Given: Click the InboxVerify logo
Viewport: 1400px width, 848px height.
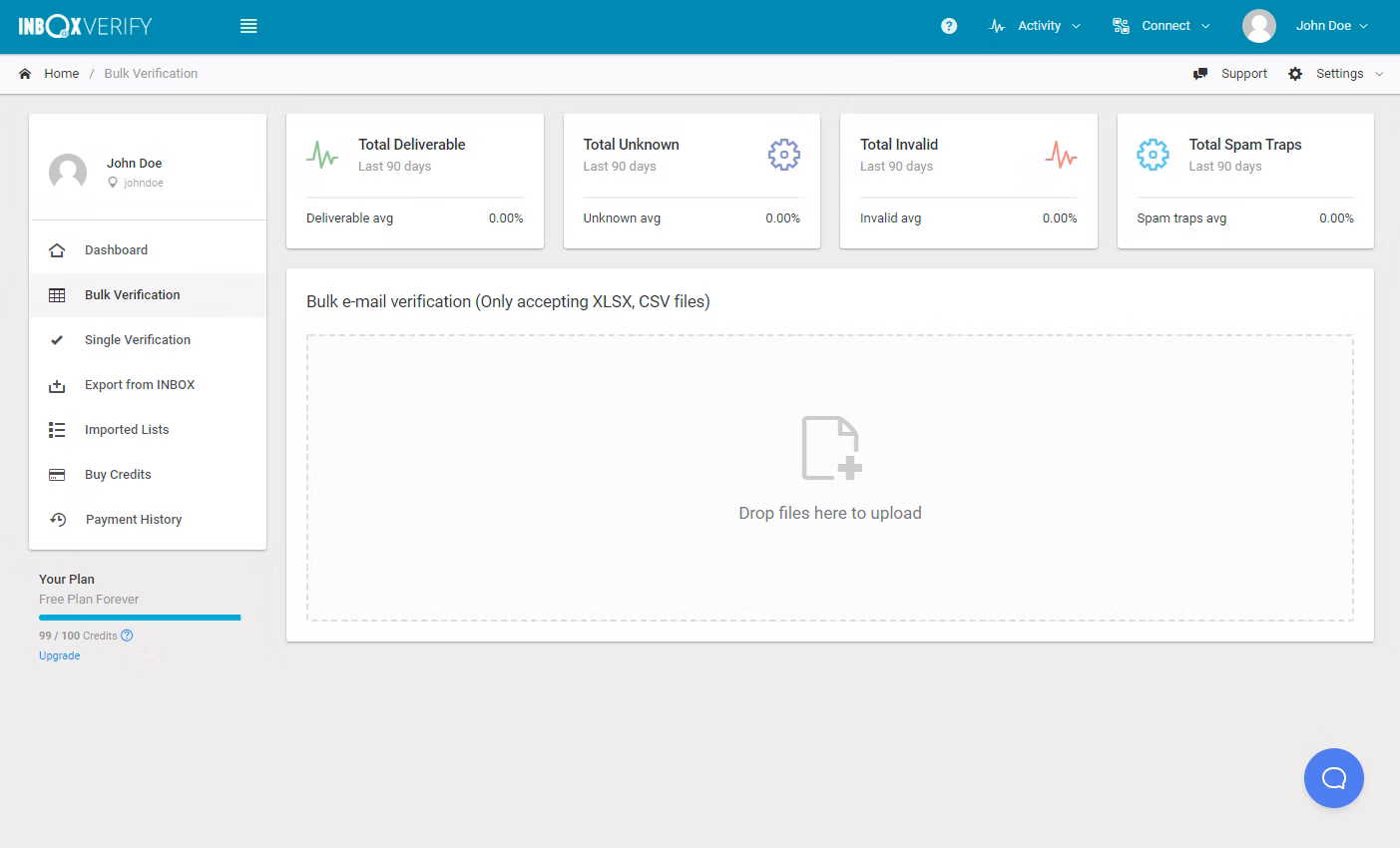Looking at the screenshot, I should click(x=85, y=26).
